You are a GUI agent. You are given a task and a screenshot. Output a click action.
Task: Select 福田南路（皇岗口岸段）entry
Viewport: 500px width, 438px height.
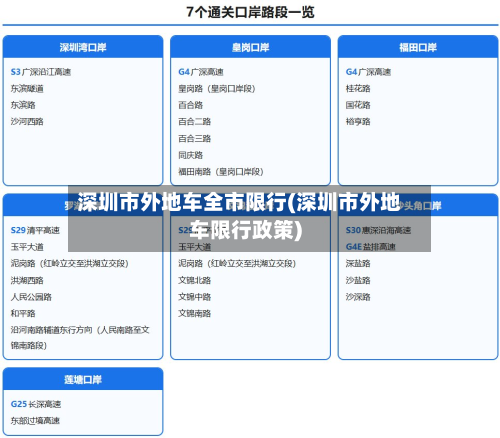pos(221,171)
